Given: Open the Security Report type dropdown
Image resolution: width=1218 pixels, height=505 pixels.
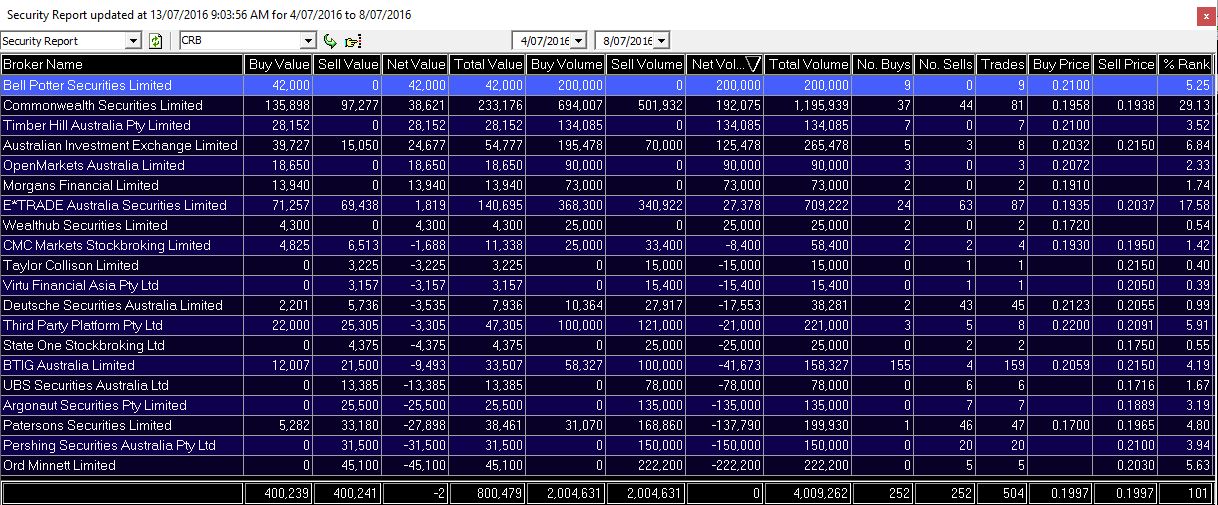Looking at the screenshot, I should coord(134,41).
